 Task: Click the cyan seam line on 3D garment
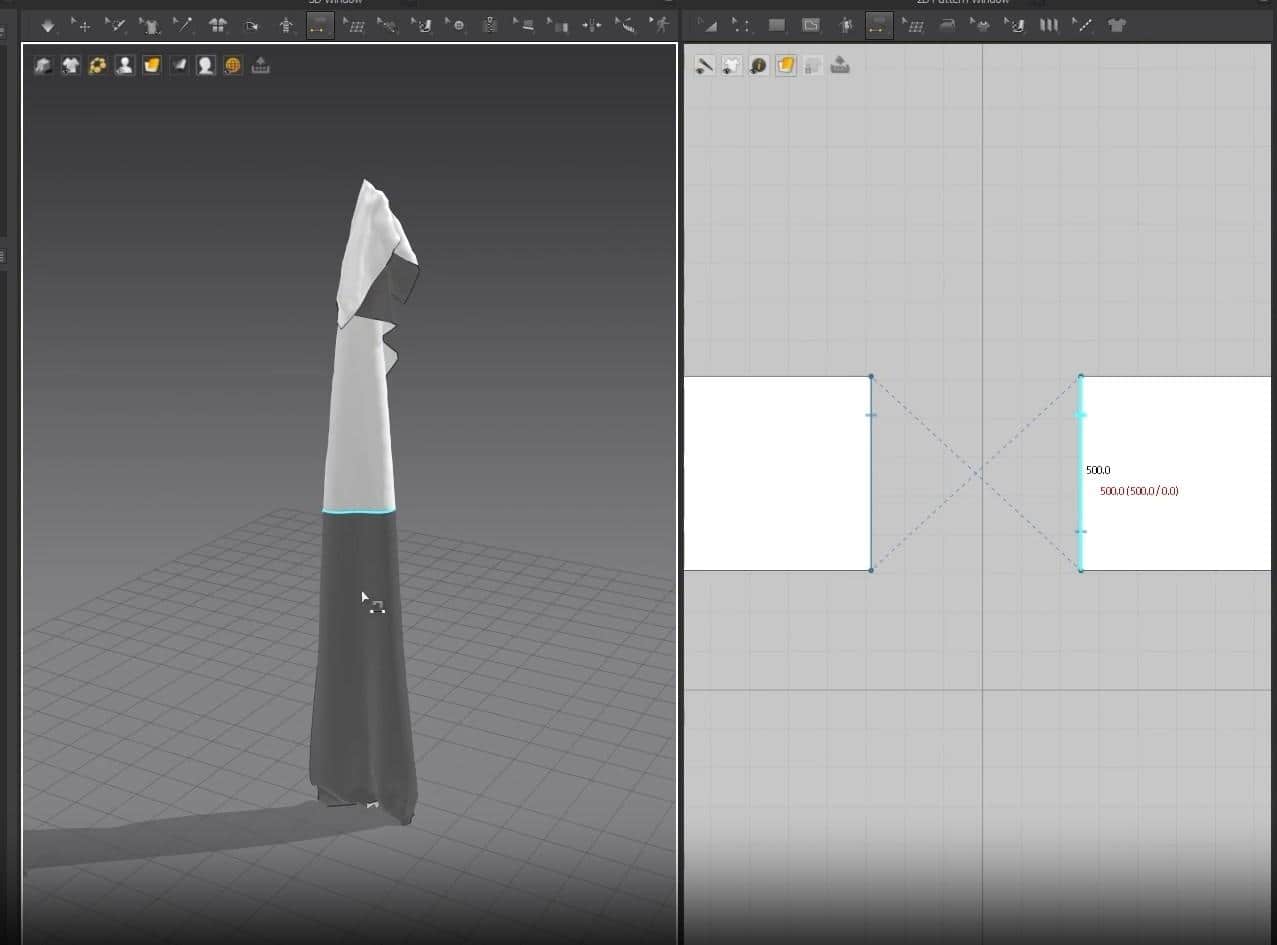click(x=359, y=512)
